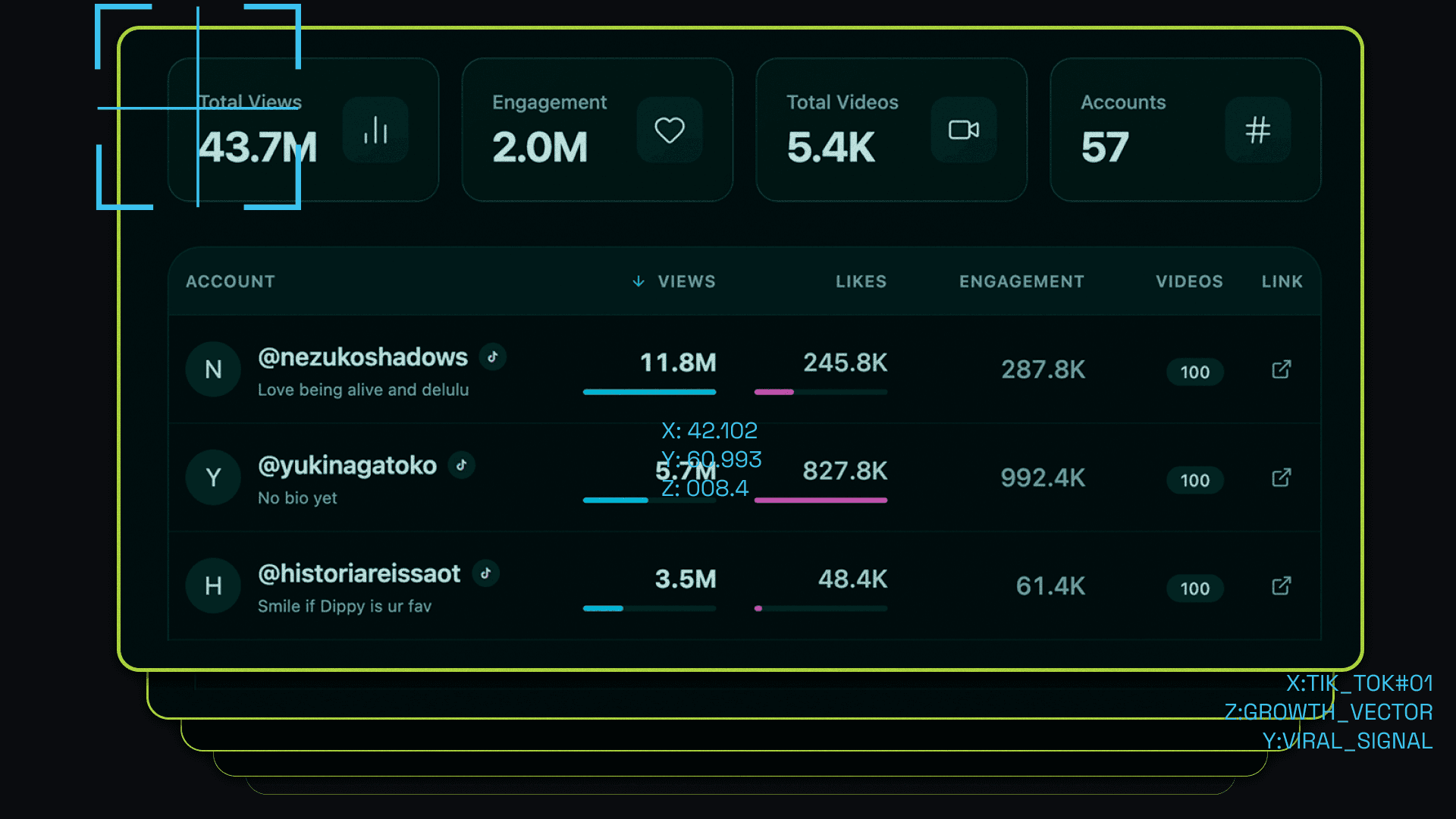Click the LINK column header
Viewport: 1456px width, 819px height.
[x=1282, y=281]
